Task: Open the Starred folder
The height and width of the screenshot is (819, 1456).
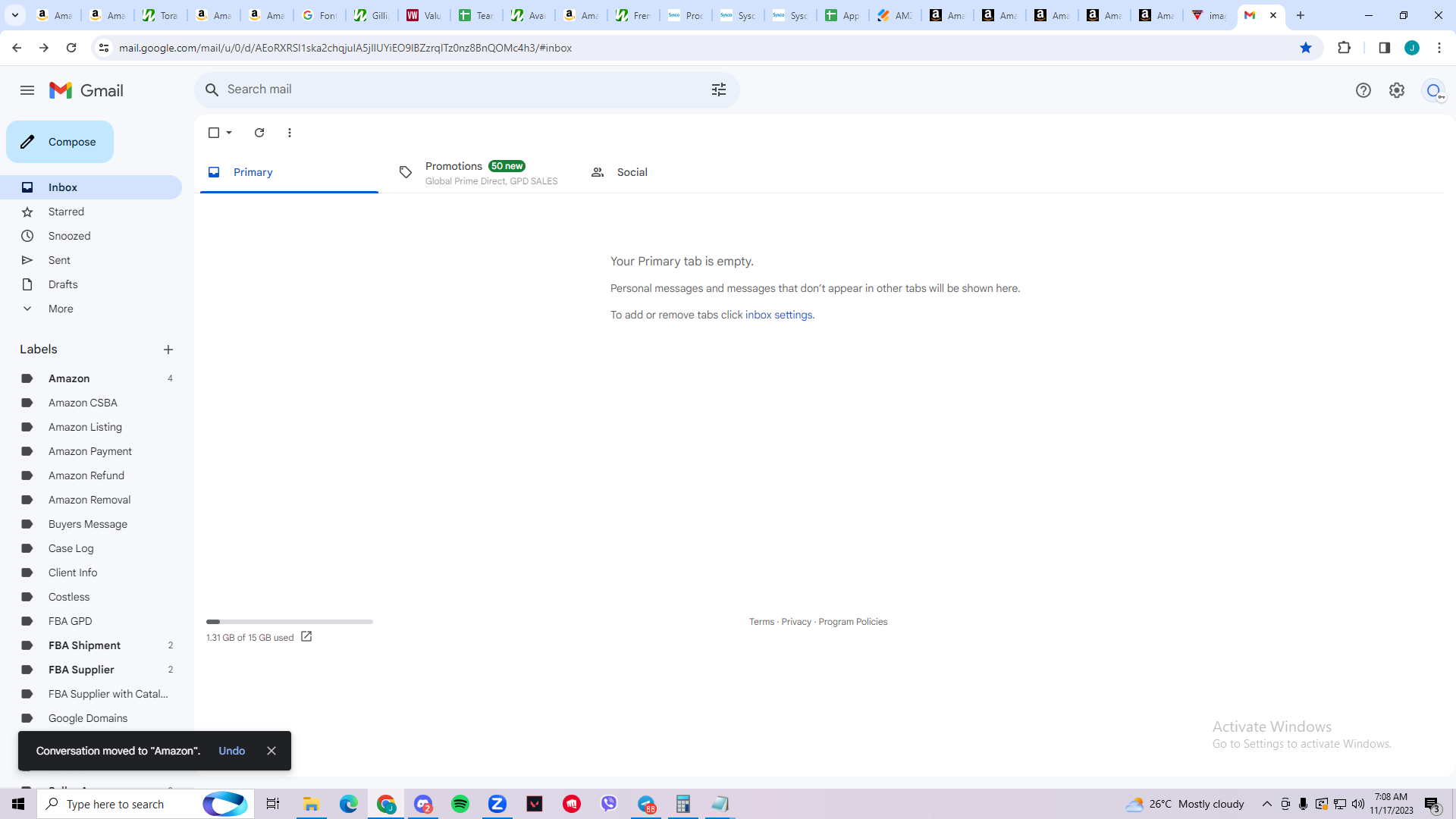Action: point(91,212)
